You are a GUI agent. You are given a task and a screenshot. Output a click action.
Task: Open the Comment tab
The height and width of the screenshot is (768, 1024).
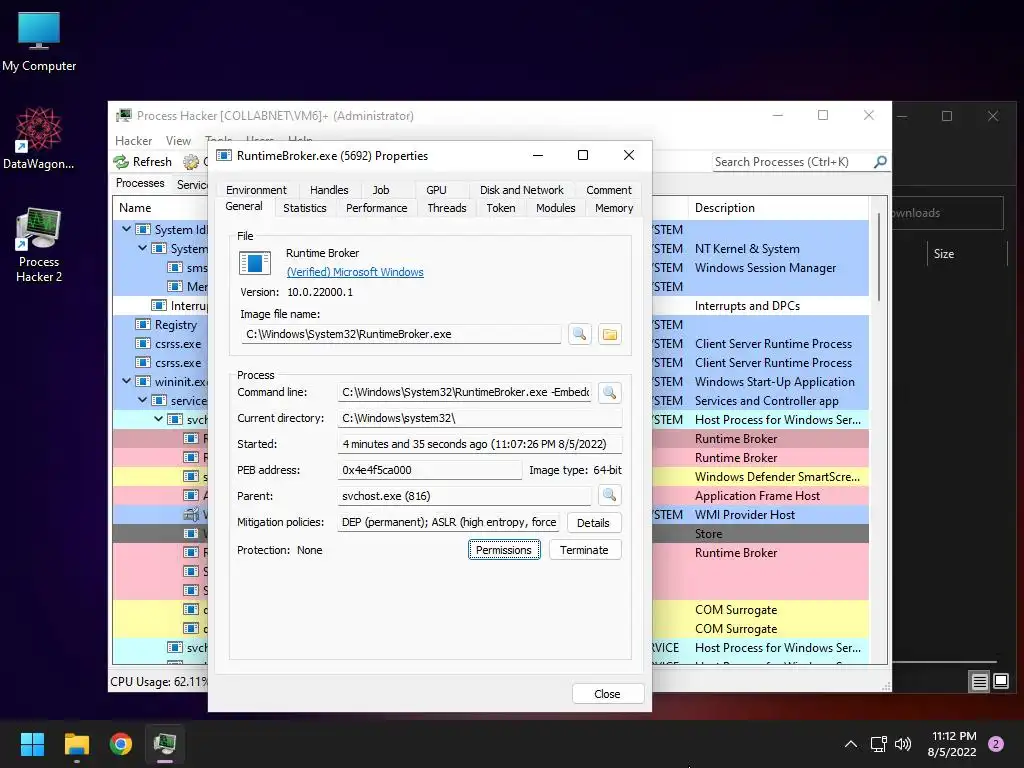pyautogui.click(x=609, y=190)
